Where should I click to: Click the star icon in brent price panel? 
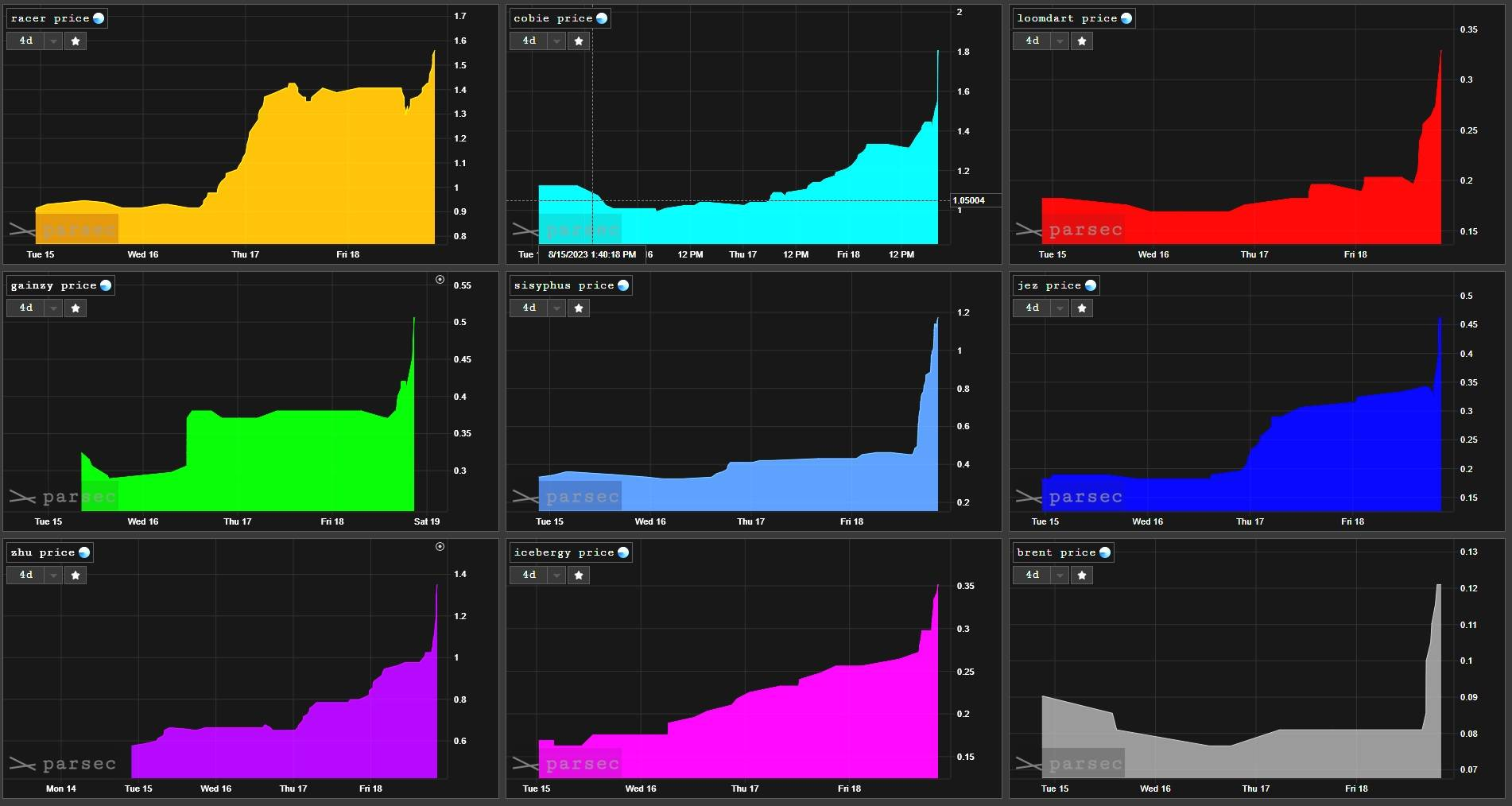(1082, 575)
